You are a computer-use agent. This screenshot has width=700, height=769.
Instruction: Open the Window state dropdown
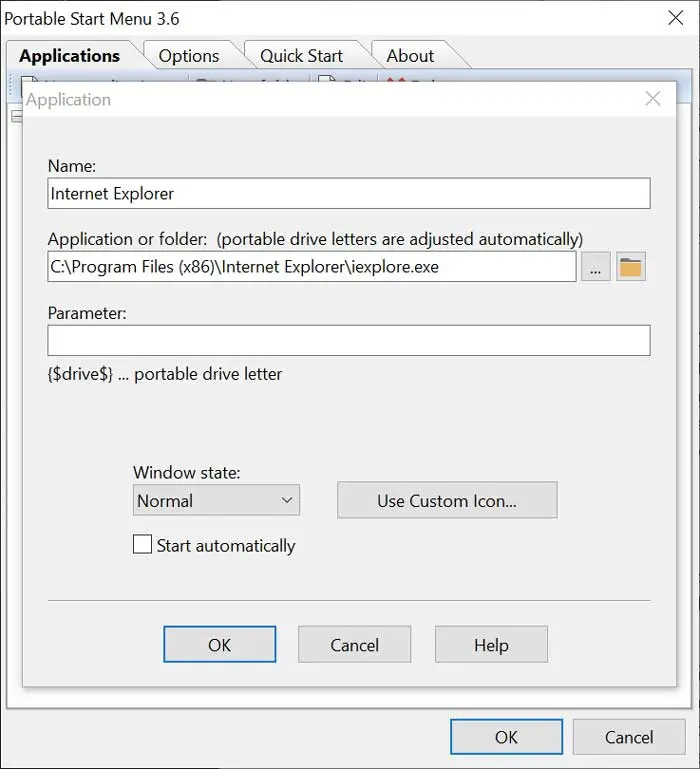tap(216, 500)
